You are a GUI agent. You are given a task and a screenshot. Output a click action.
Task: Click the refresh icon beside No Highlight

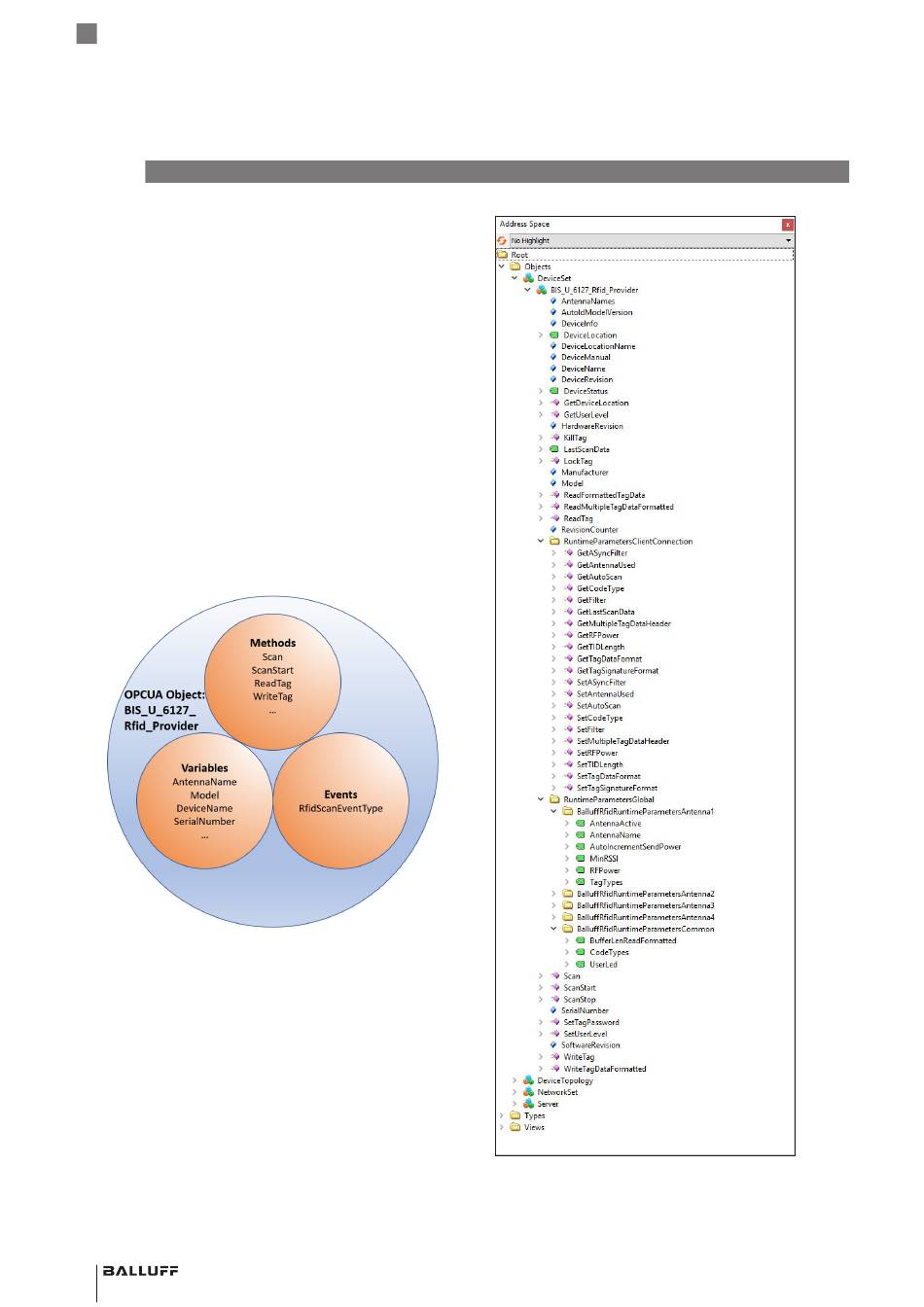point(502,240)
